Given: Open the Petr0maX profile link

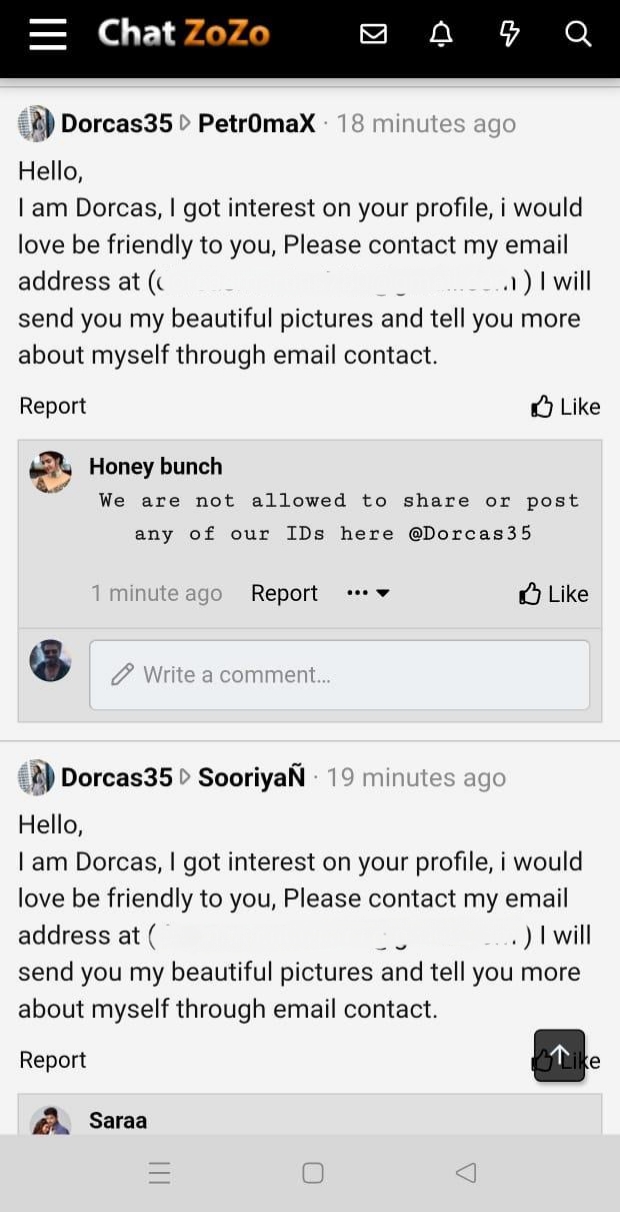Looking at the screenshot, I should coord(256,124).
